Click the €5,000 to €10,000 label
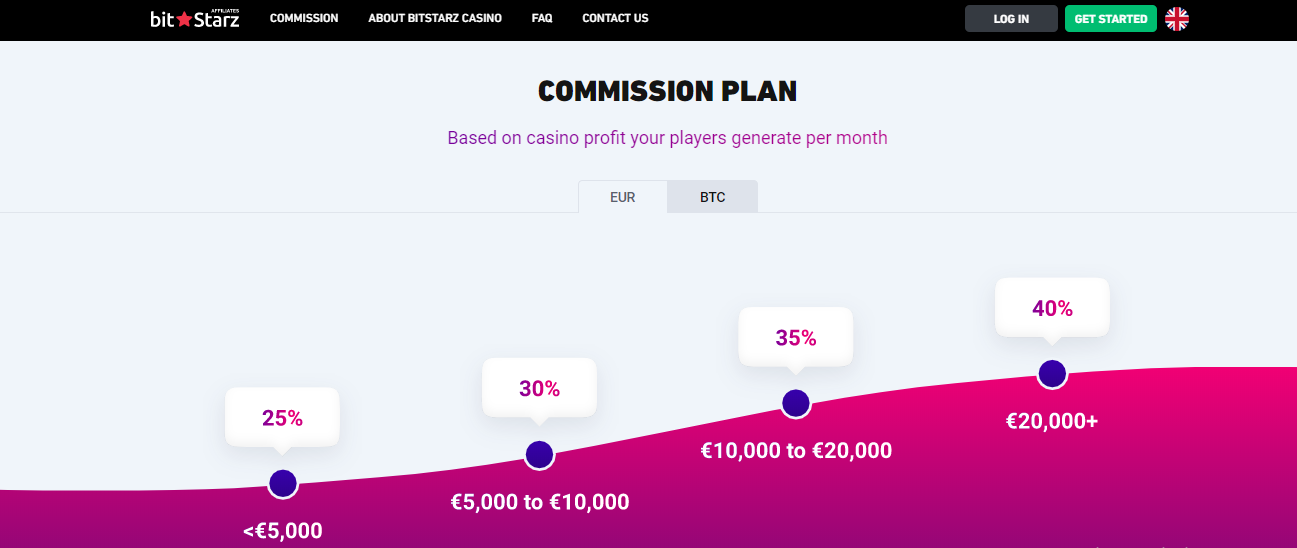 point(540,502)
